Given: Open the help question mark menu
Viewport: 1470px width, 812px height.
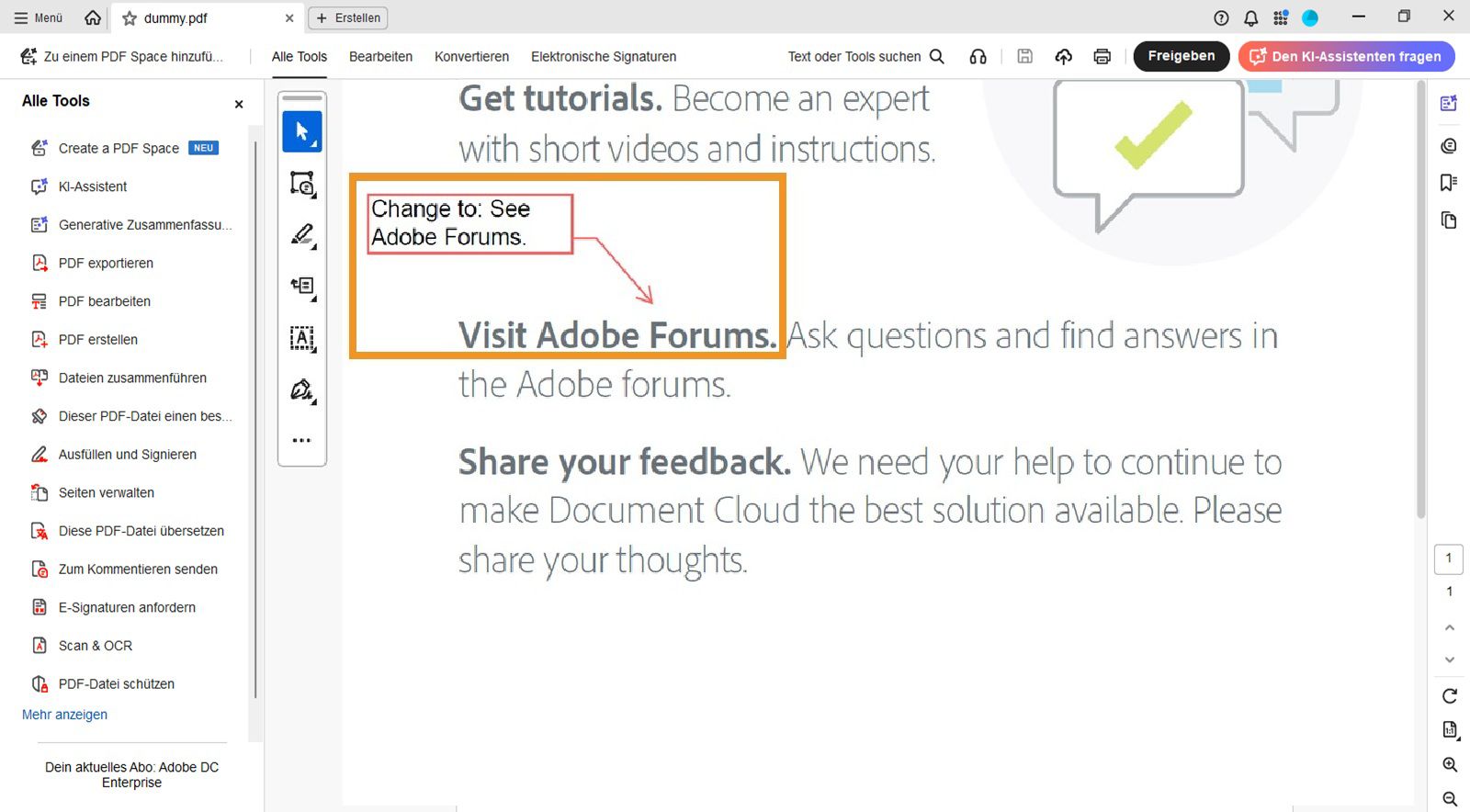Looking at the screenshot, I should (1221, 17).
